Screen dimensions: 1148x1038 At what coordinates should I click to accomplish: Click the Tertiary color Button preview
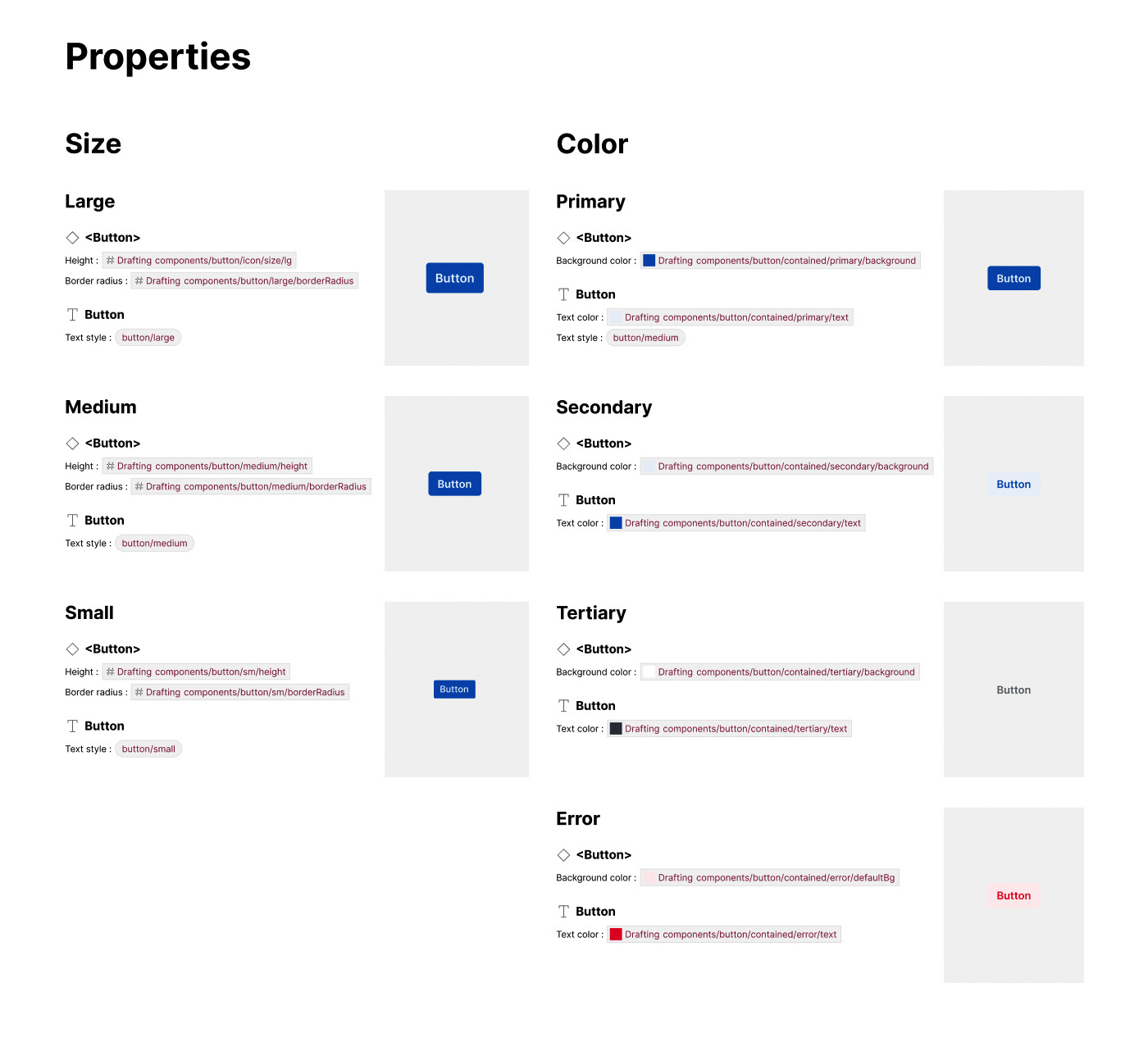[x=1014, y=690]
